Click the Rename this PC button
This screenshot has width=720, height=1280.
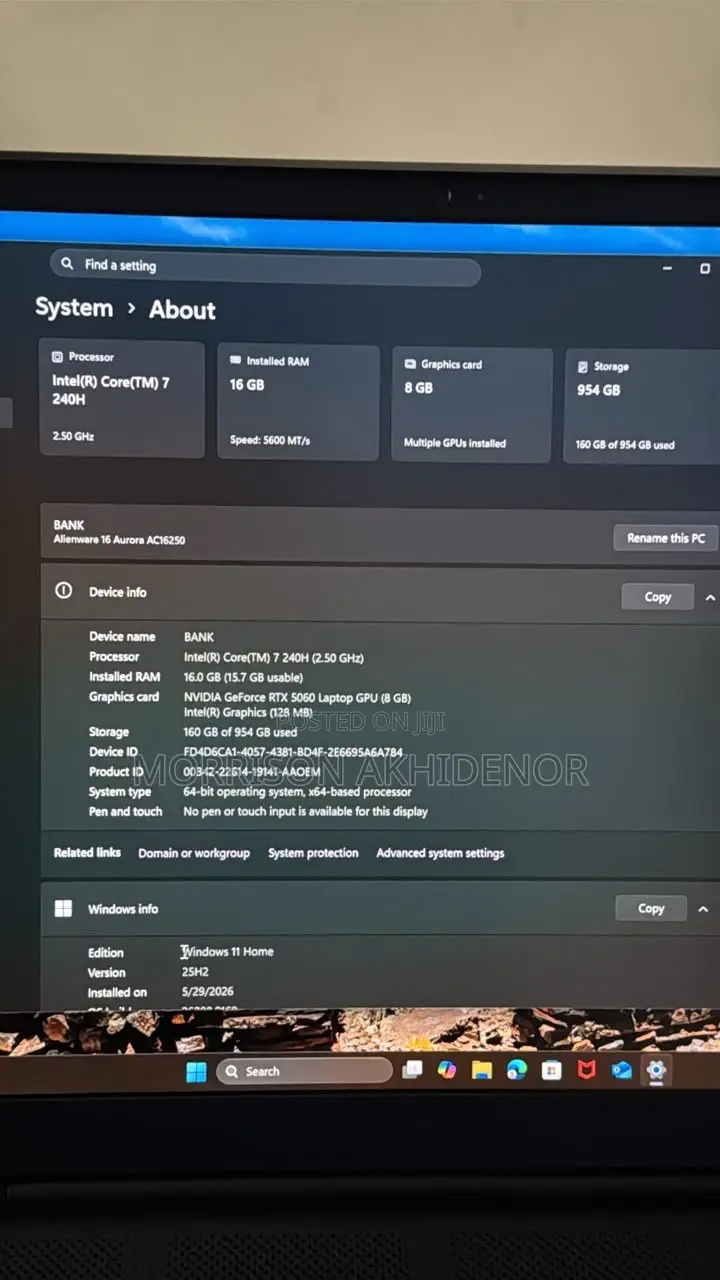click(665, 538)
